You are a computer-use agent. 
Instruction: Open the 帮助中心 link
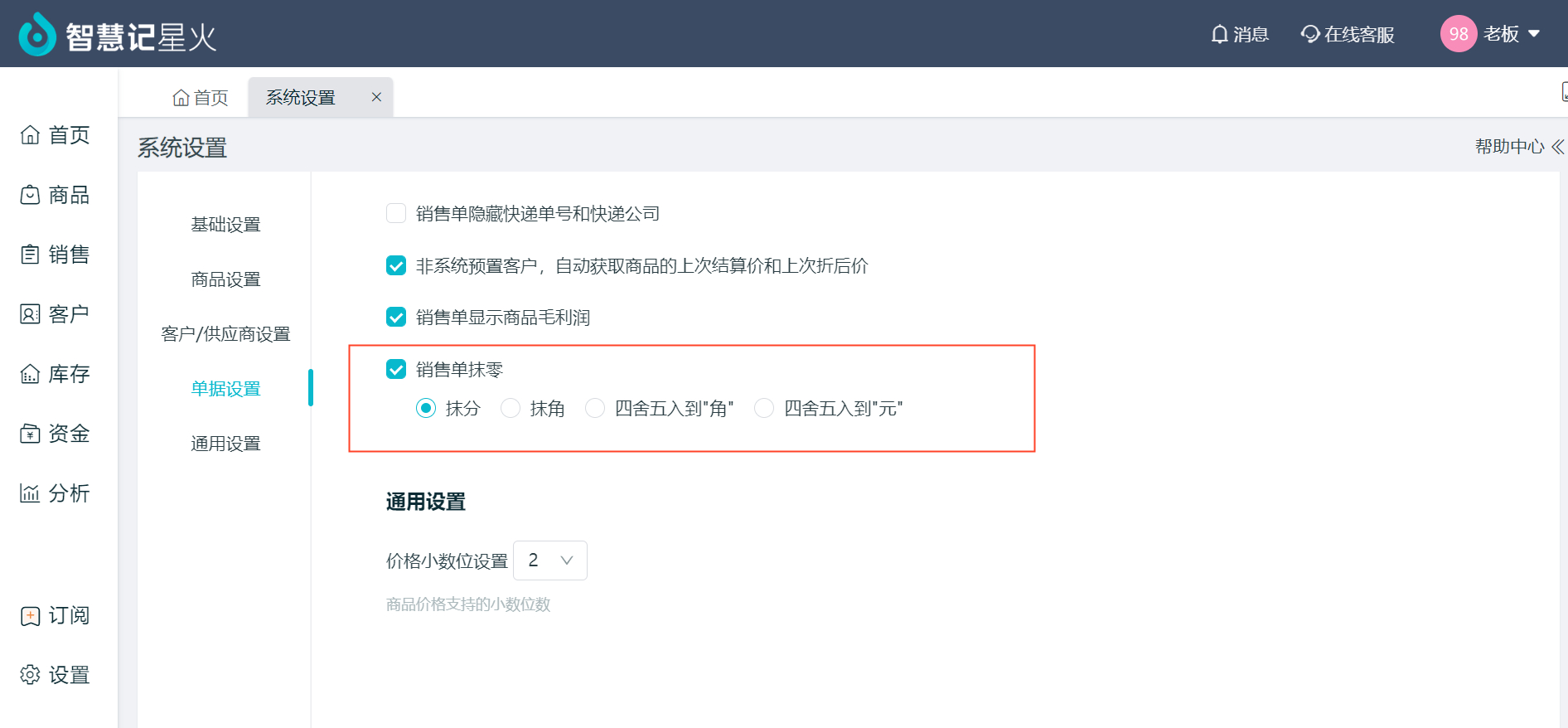pos(1509,147)
